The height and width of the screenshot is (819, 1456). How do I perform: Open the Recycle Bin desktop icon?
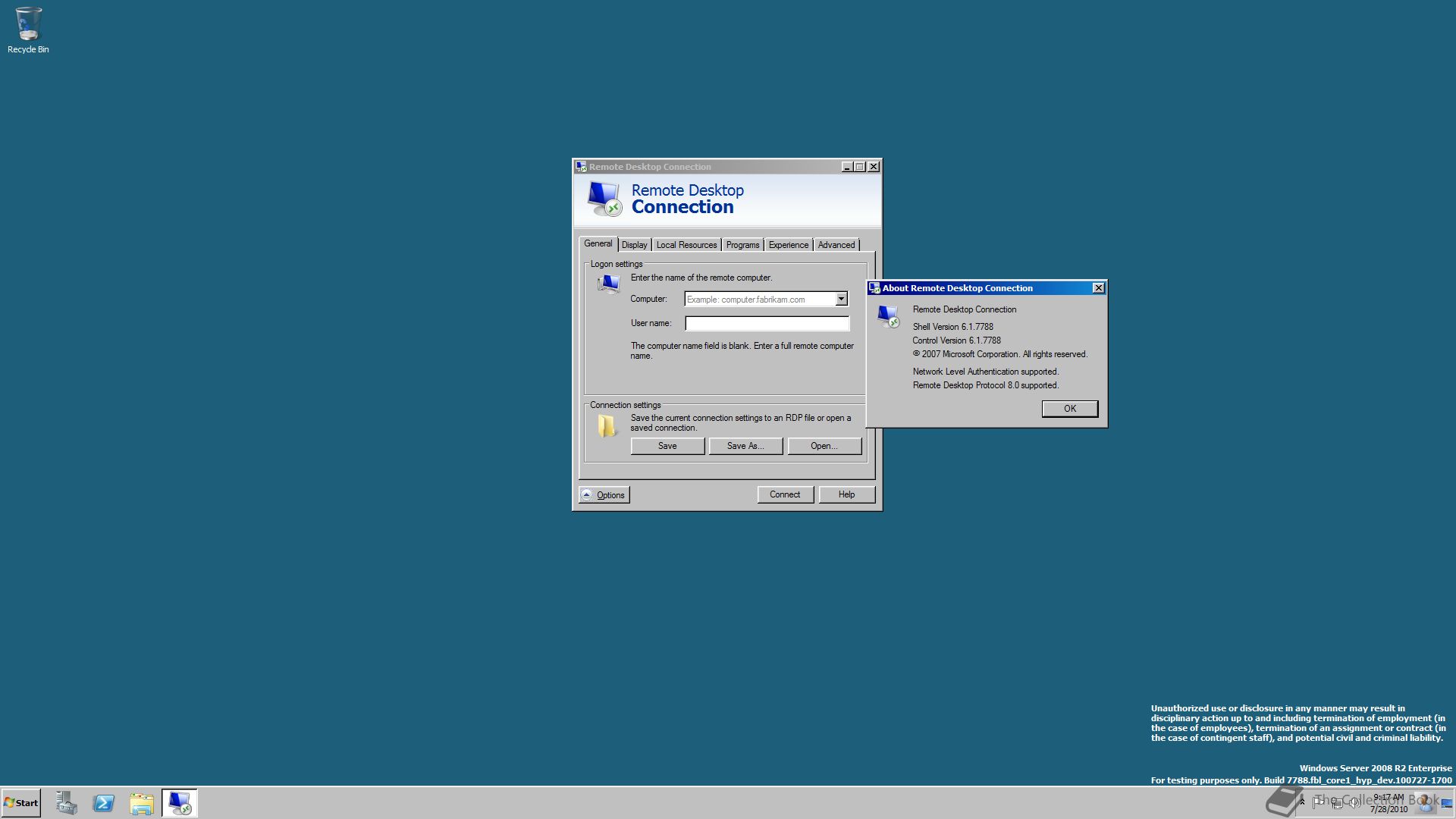(28, 30)
